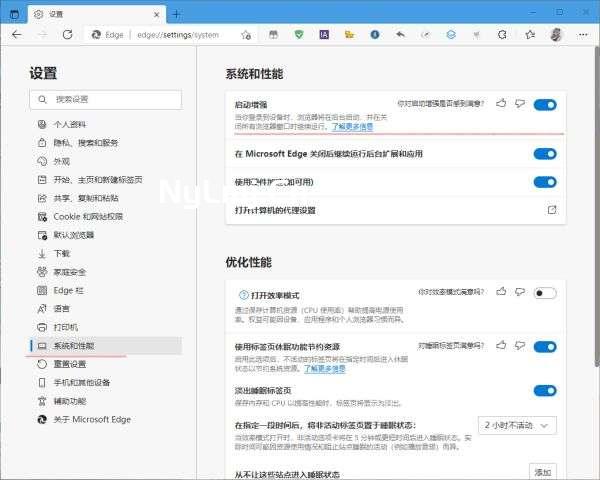The image size is (600, 480).
Task: Toggle hardware acceleration switch
Action: (x=545, y=182)
